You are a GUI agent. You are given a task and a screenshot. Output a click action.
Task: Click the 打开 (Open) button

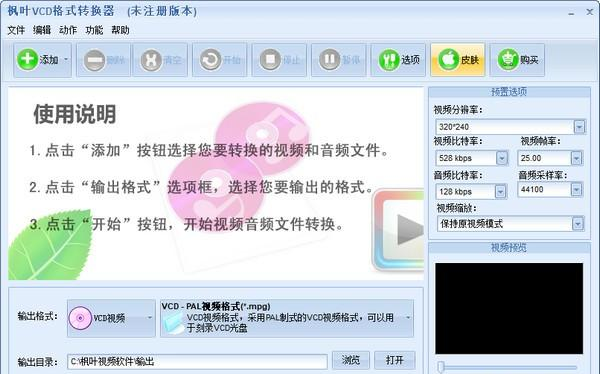click(395, 360)
